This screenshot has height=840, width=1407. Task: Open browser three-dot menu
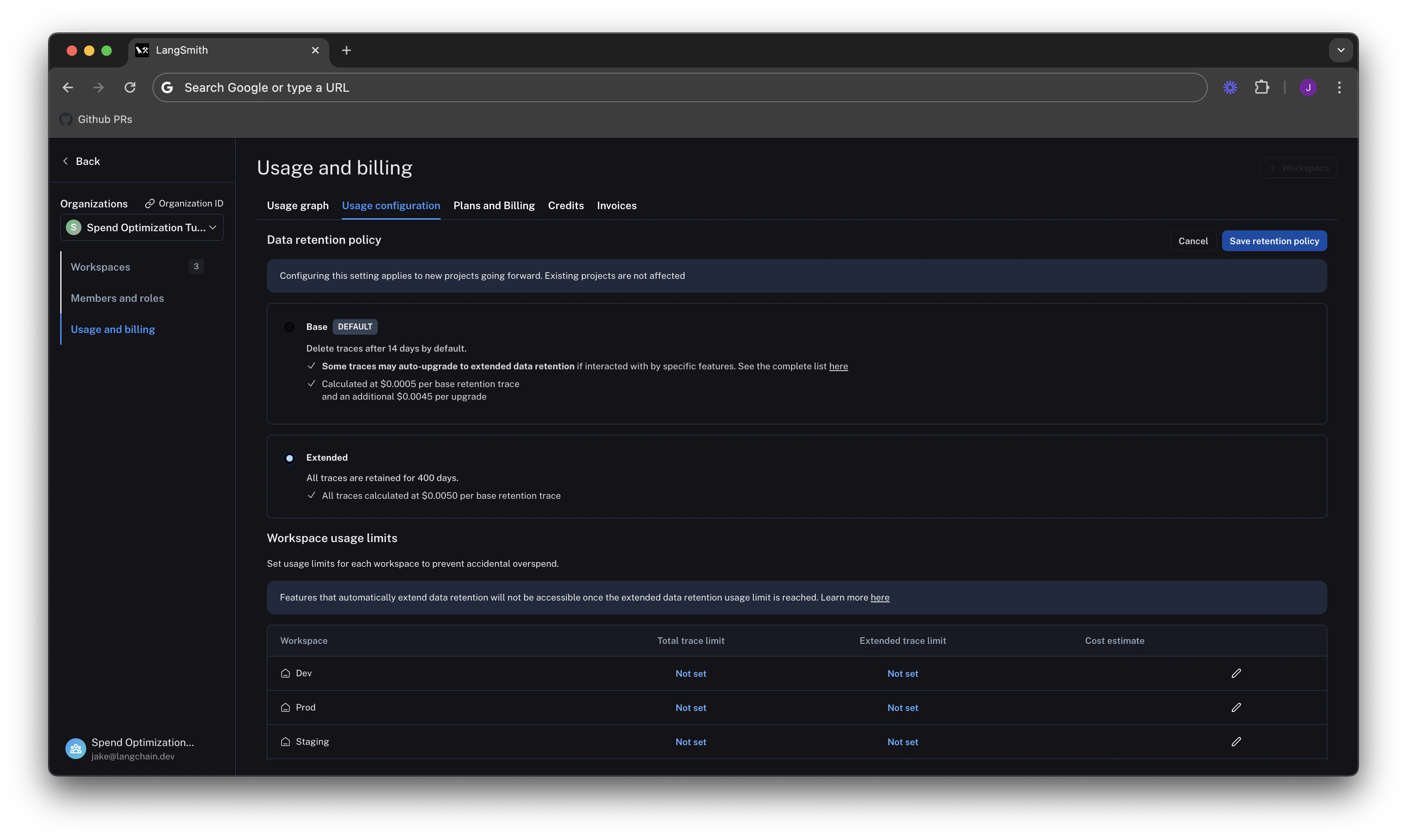[x=1339, y=87]
